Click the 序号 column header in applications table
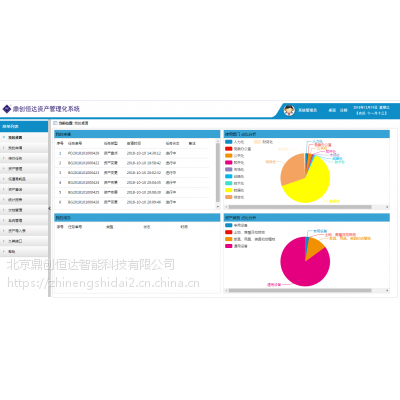This screenshot has height=400, width=400. point(60,143)
